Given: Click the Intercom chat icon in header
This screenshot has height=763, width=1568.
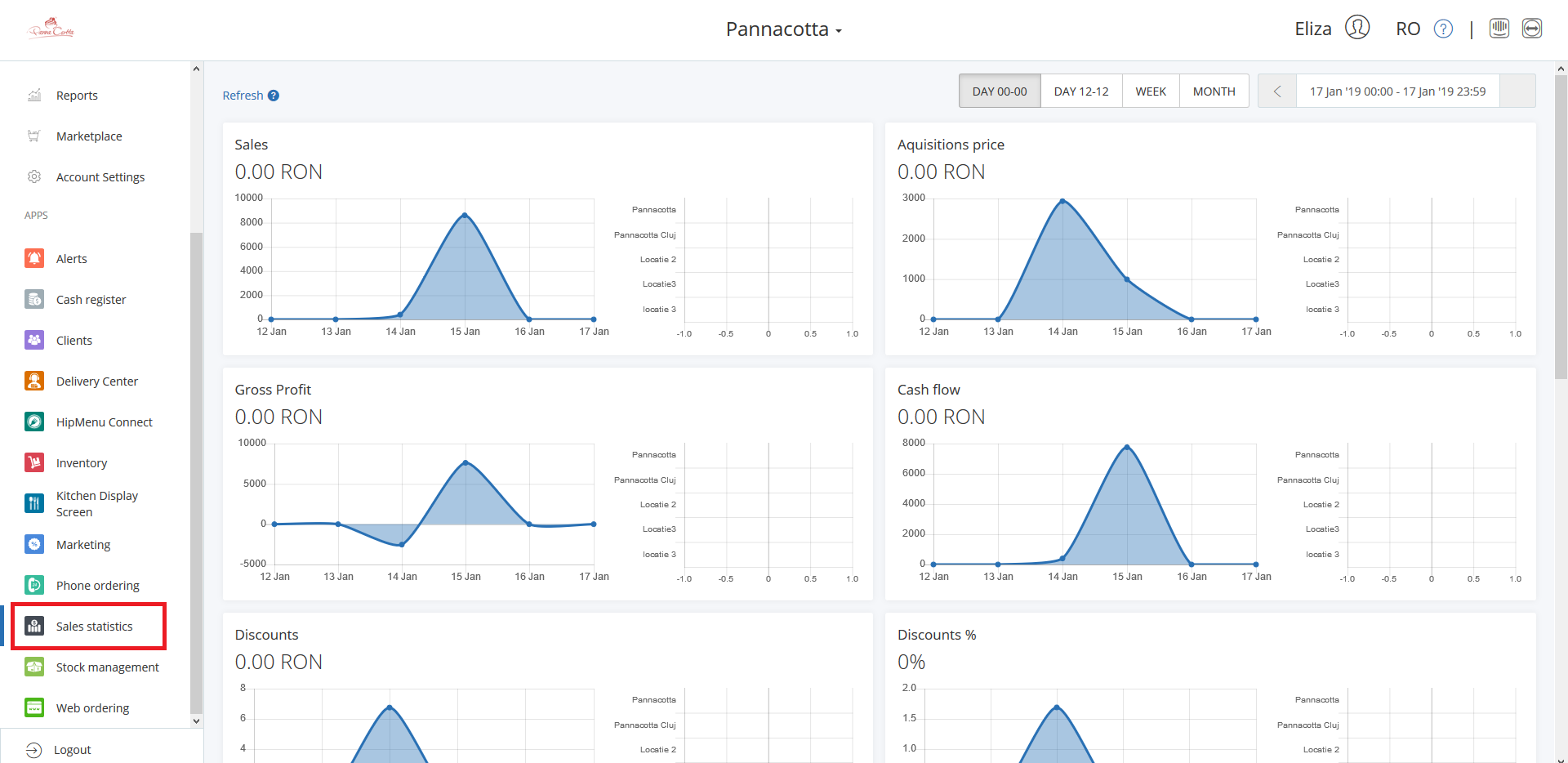Looking at the screenshot, I should 1499,29.
